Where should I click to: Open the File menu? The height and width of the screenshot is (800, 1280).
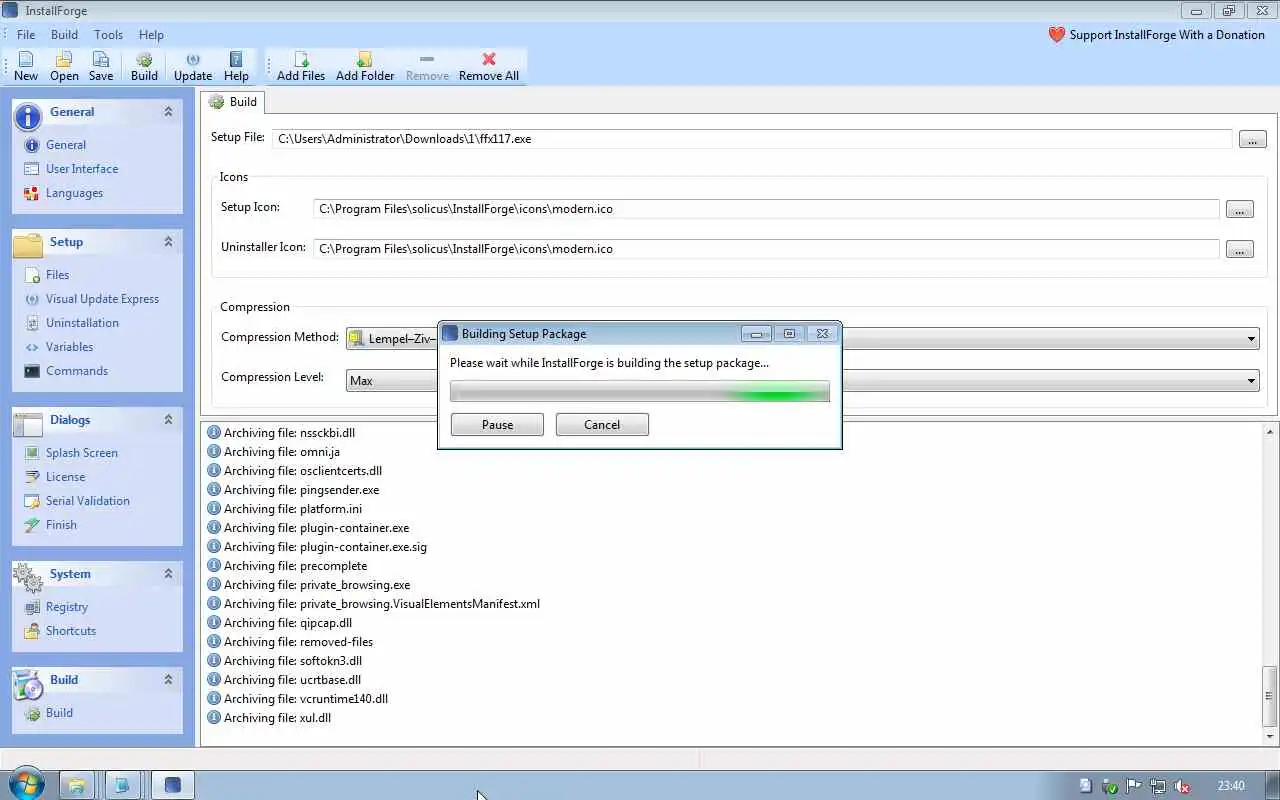26,35
